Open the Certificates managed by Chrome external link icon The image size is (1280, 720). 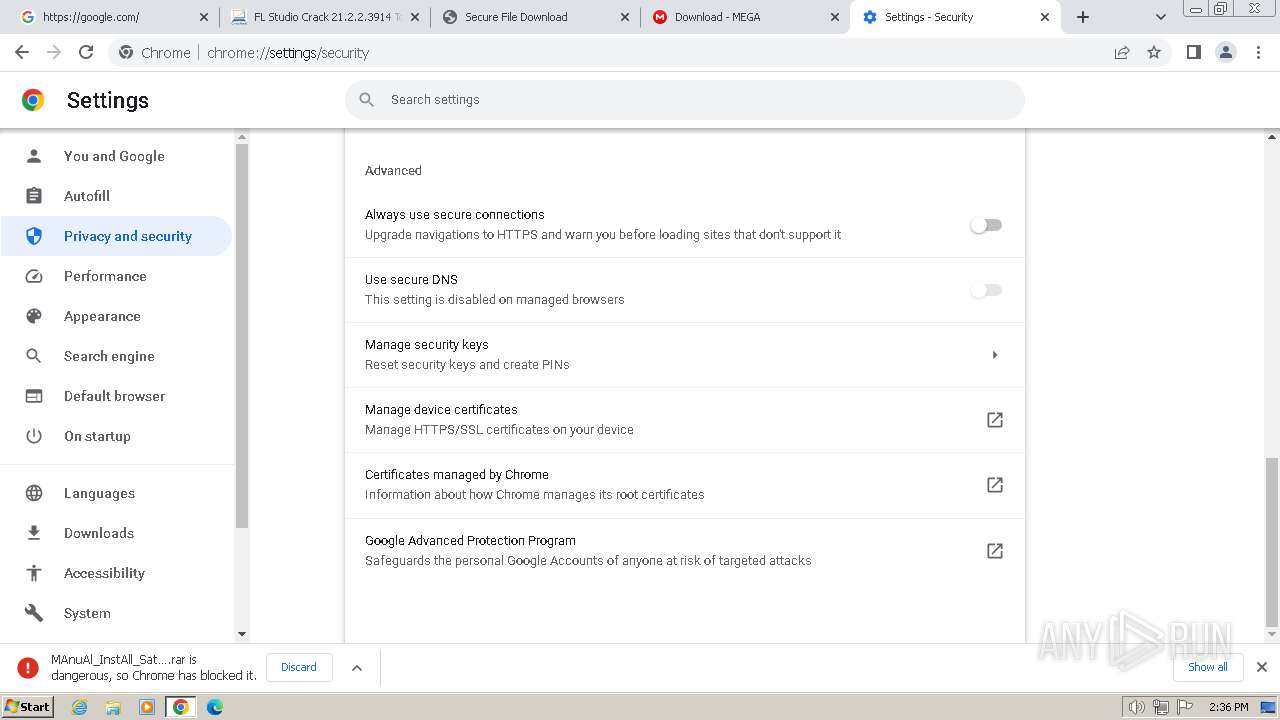(x=995, y=485)
